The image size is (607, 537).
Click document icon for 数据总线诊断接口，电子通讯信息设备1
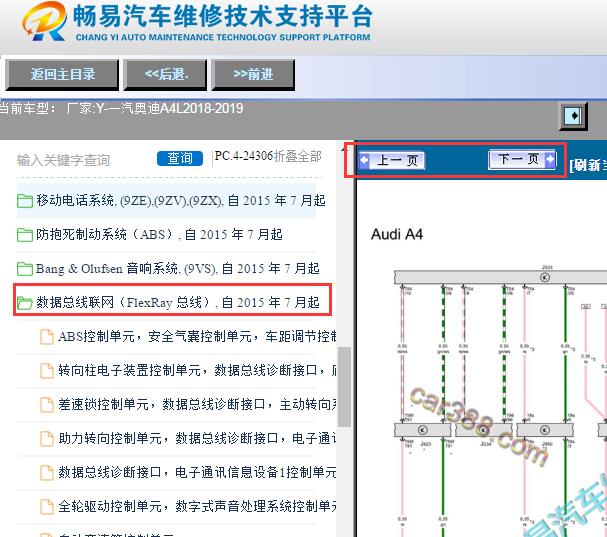point(47,473)
